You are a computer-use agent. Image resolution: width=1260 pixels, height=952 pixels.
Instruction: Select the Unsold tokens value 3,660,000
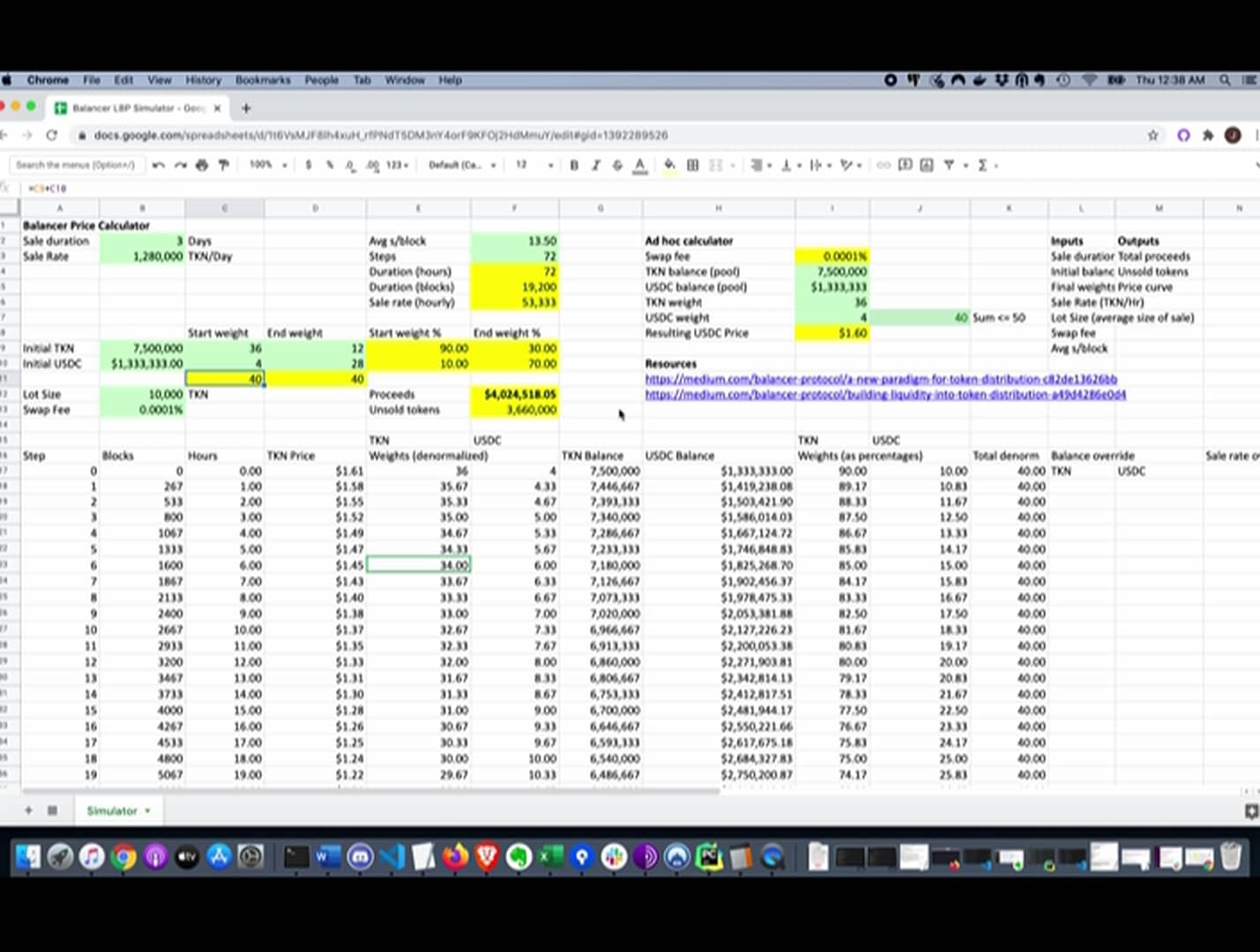pos(515,410)
